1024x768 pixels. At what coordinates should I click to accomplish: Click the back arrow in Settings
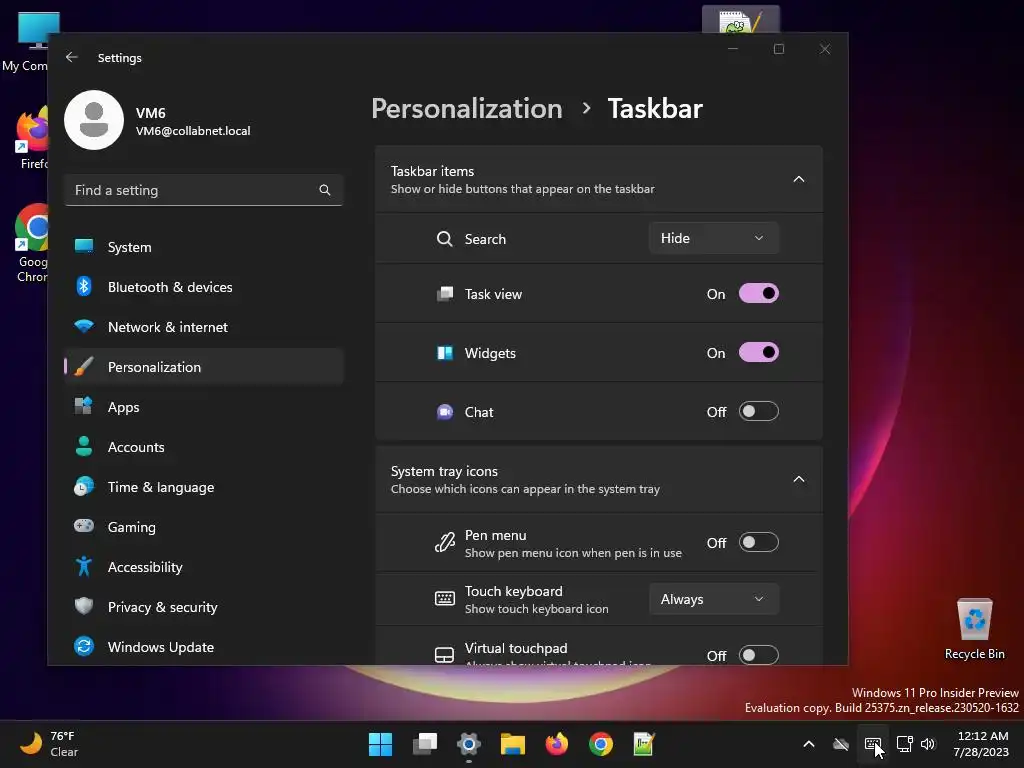click(x=72, y=57)
